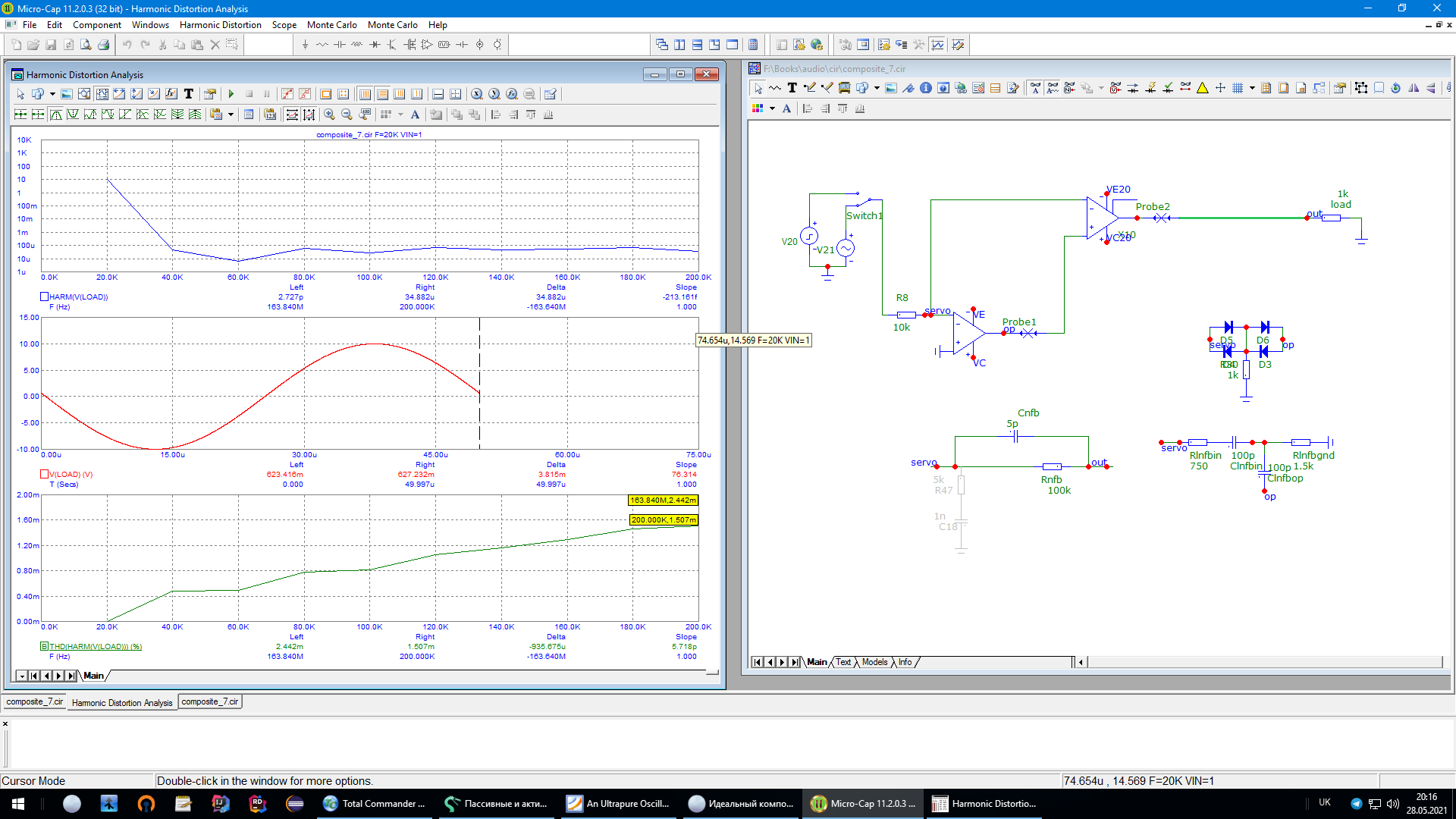The height and width of the screenshot is (819, 1456).
Task: Click the Windows Start button
Action: pyautogui.click(x=18, y=804)
